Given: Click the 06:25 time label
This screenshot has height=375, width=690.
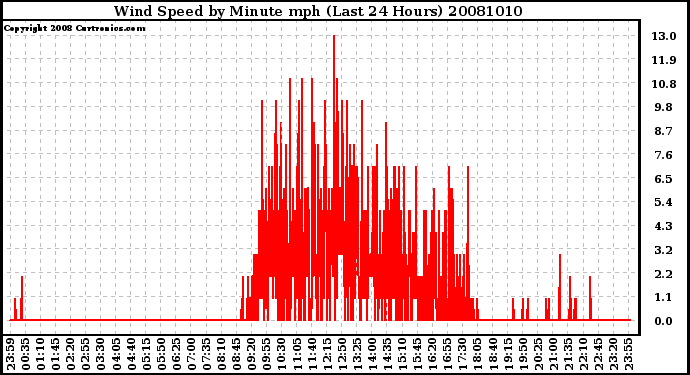Looking at the screenshot, I should pyautogui.click(x=176, y=355).
